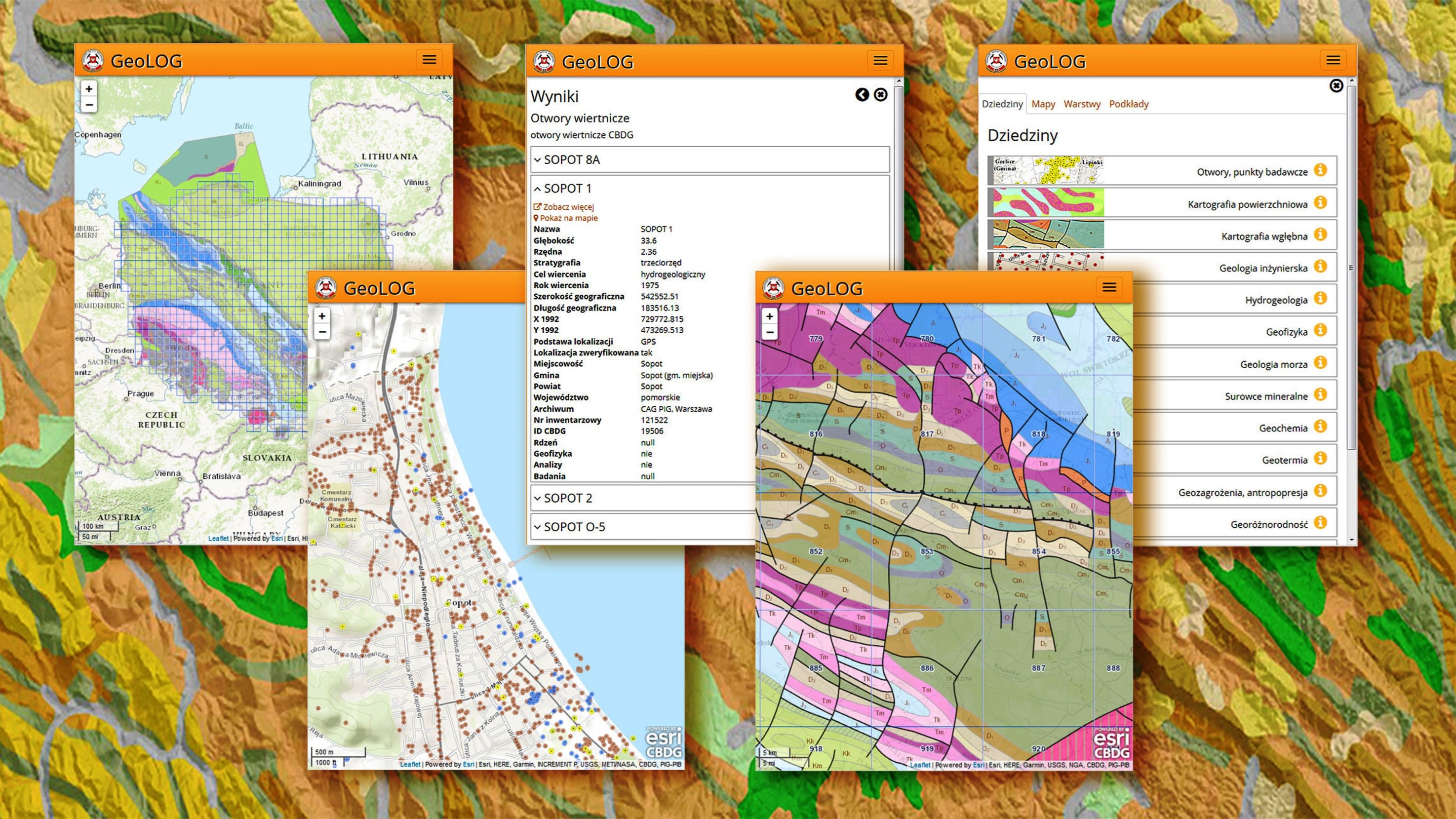This screenshot has width=1456, height=819.
Task: Switch to the Warstwy tab
Action: coord(1082,104)
